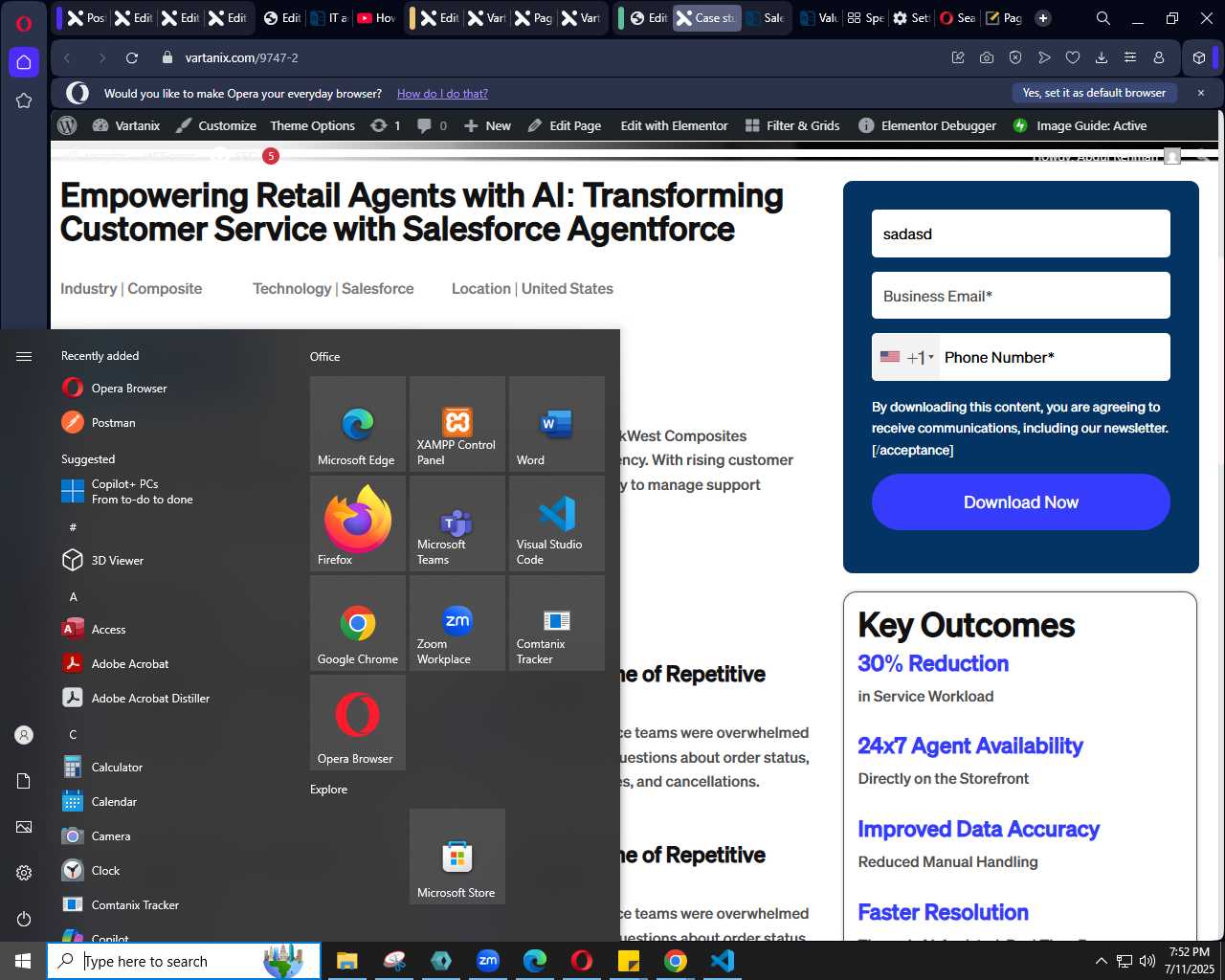Open Postman from the app list
This screenshot has width=1225, height=980.
(x=172, y=422)
